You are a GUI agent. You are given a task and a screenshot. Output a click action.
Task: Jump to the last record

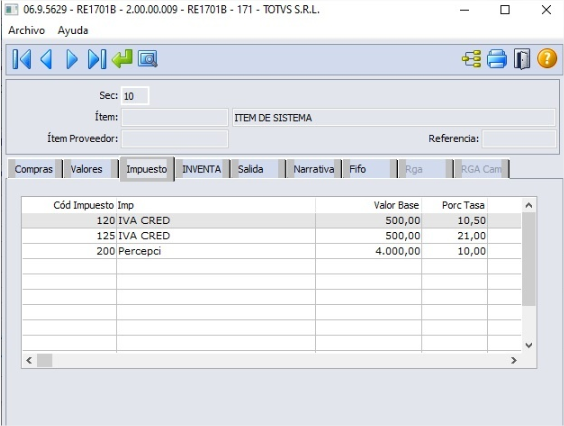point(96,59)
